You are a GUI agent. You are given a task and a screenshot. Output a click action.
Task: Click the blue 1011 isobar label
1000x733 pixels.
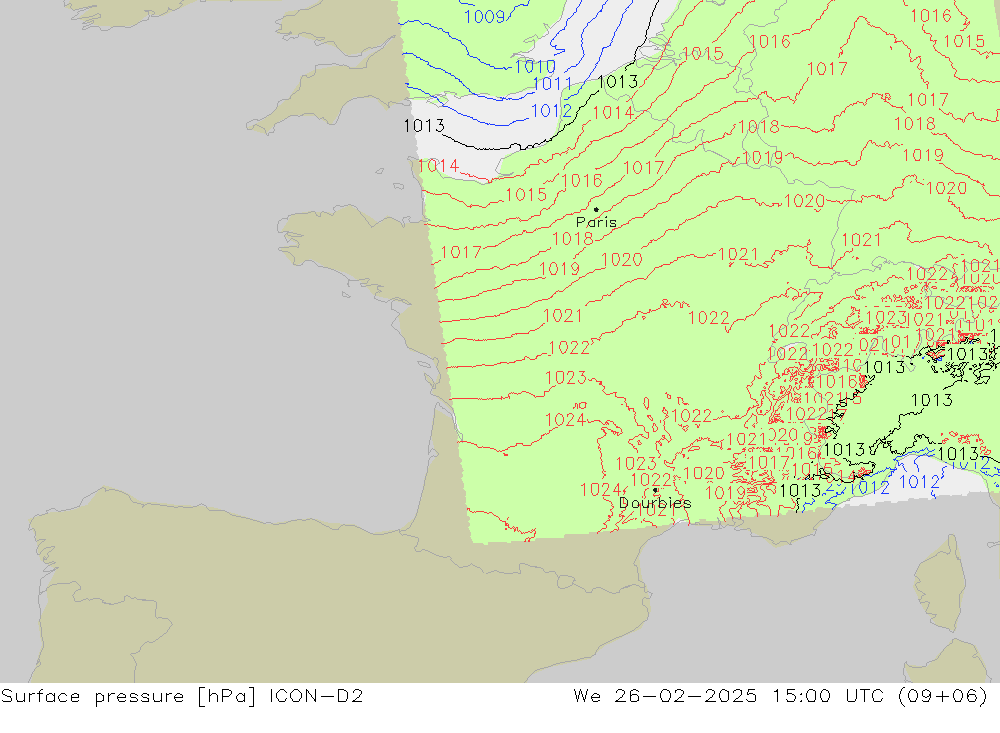tap(552, 84)
